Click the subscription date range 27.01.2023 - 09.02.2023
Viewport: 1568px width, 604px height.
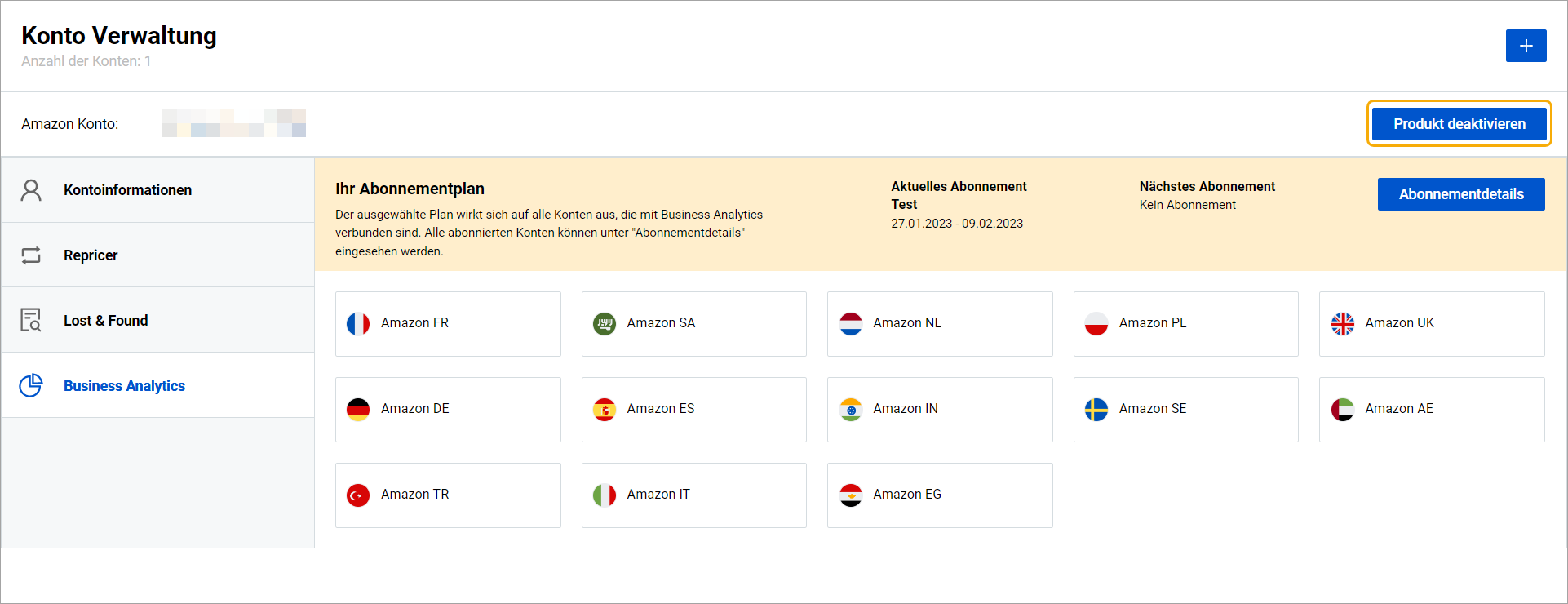[957, 224]
